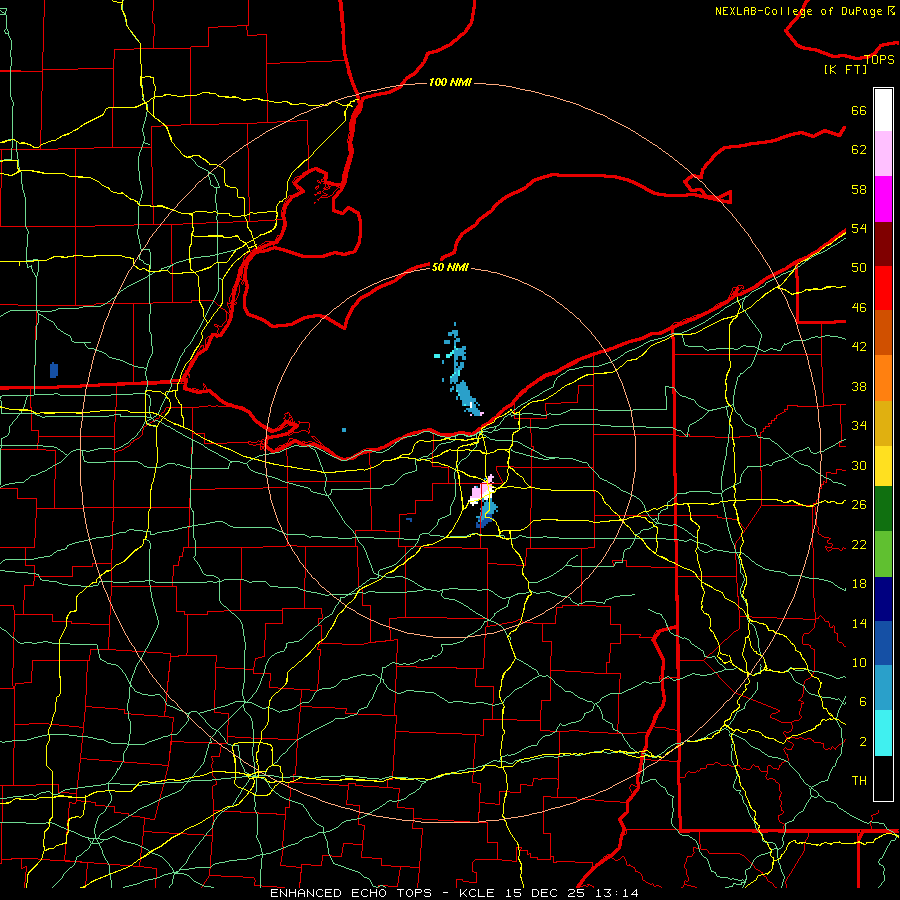Click the magenta swatch between 58 and 54

883,199
